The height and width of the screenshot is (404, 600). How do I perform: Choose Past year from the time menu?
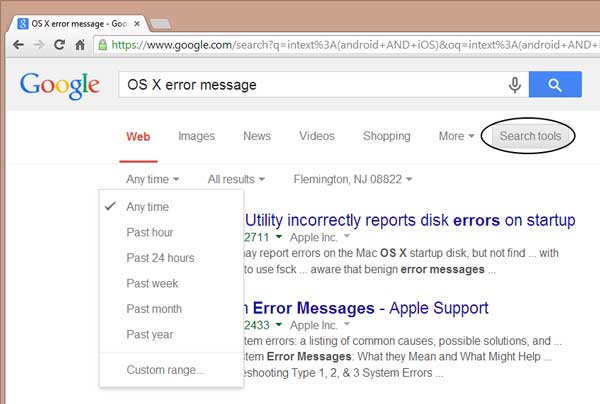(171, 334)
